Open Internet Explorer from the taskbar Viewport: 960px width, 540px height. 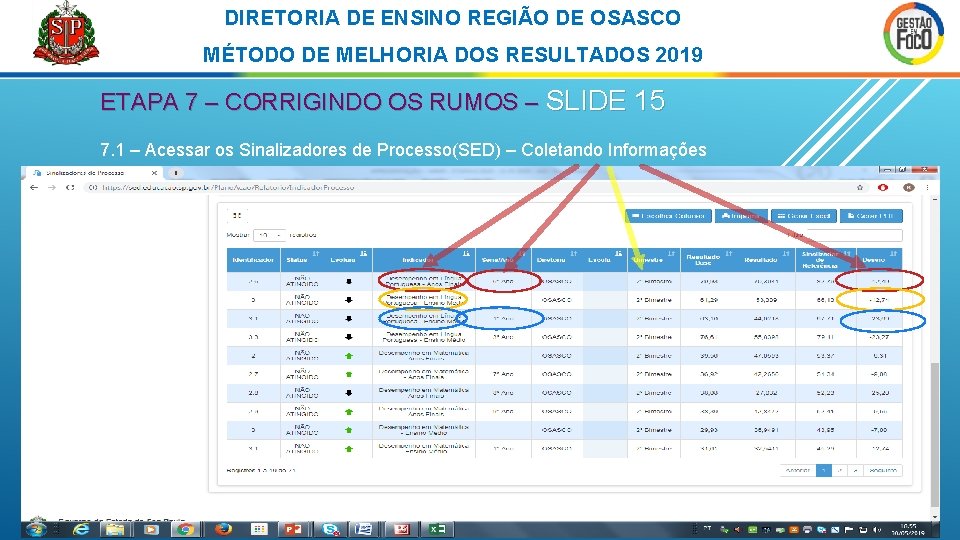tap(81, 530)
